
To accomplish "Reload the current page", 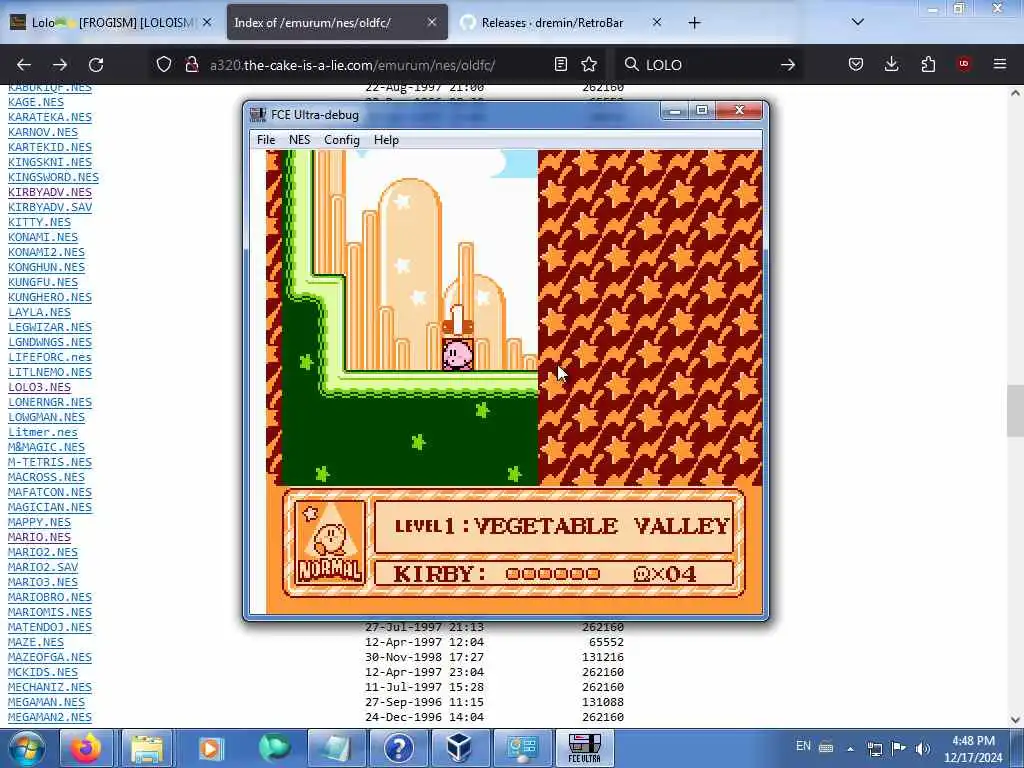I will point(96,65).
